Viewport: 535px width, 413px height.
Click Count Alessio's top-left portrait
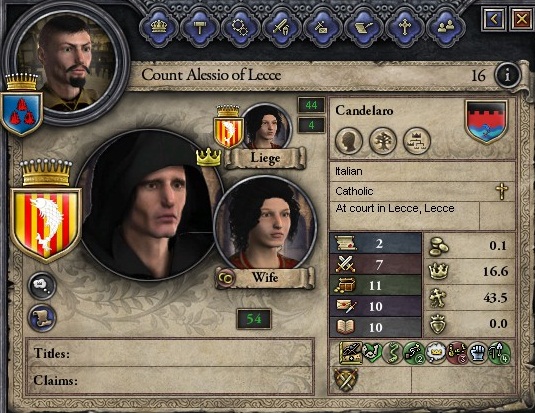[x=67, y=61]
